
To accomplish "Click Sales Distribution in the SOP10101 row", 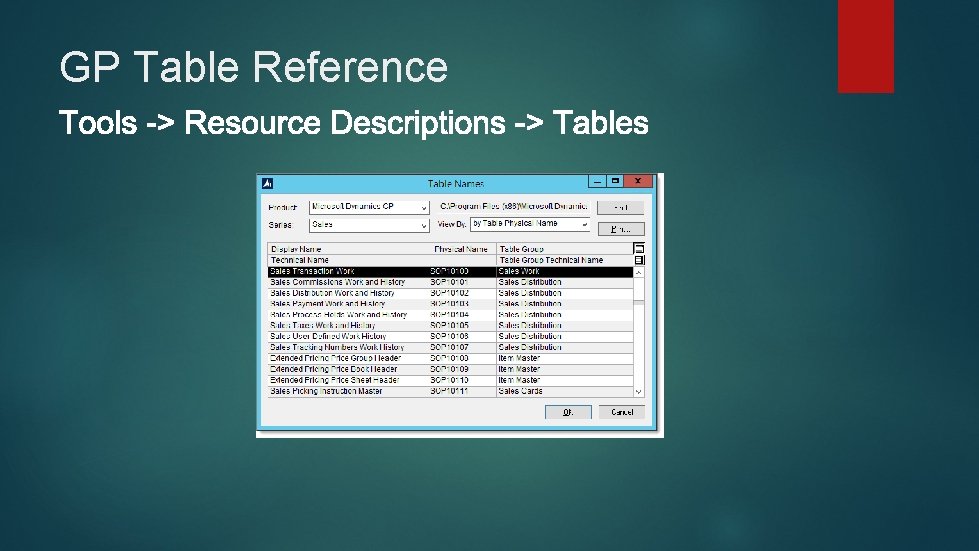I will pos(529,282).
